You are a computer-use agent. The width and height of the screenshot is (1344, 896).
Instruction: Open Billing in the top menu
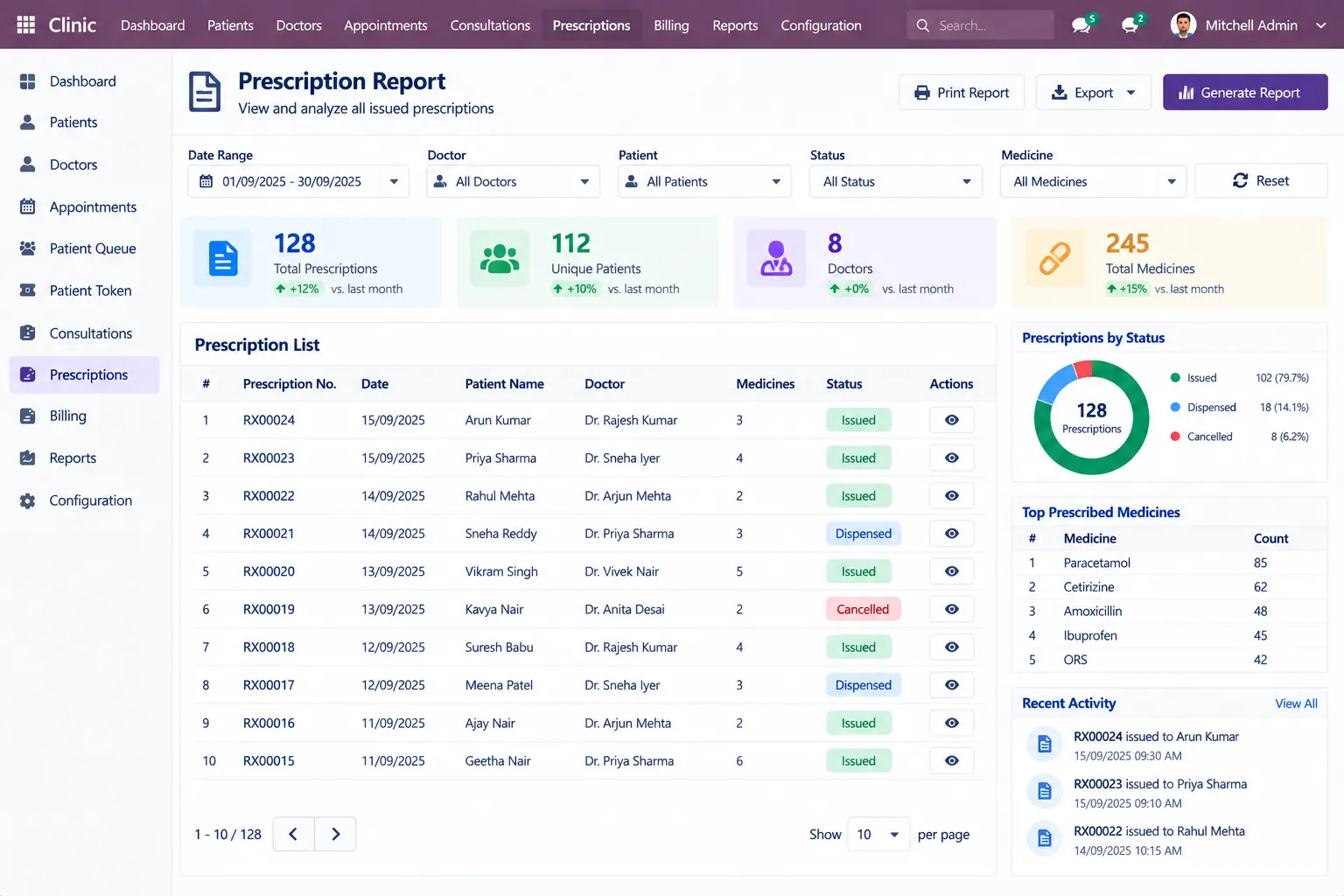(x=671, y=25)
